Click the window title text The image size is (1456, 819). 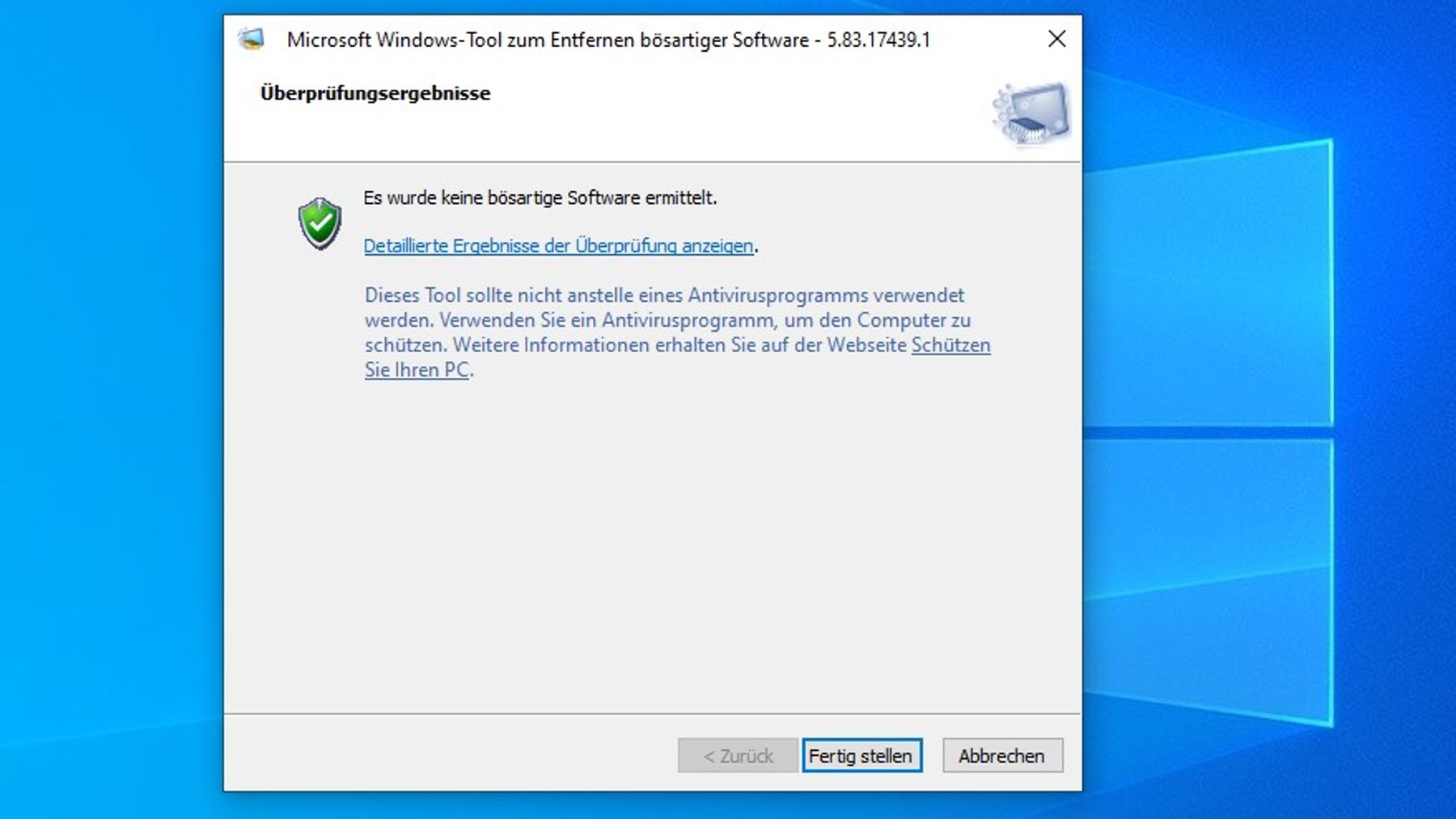pyautogui.click(x=608, y=40)
